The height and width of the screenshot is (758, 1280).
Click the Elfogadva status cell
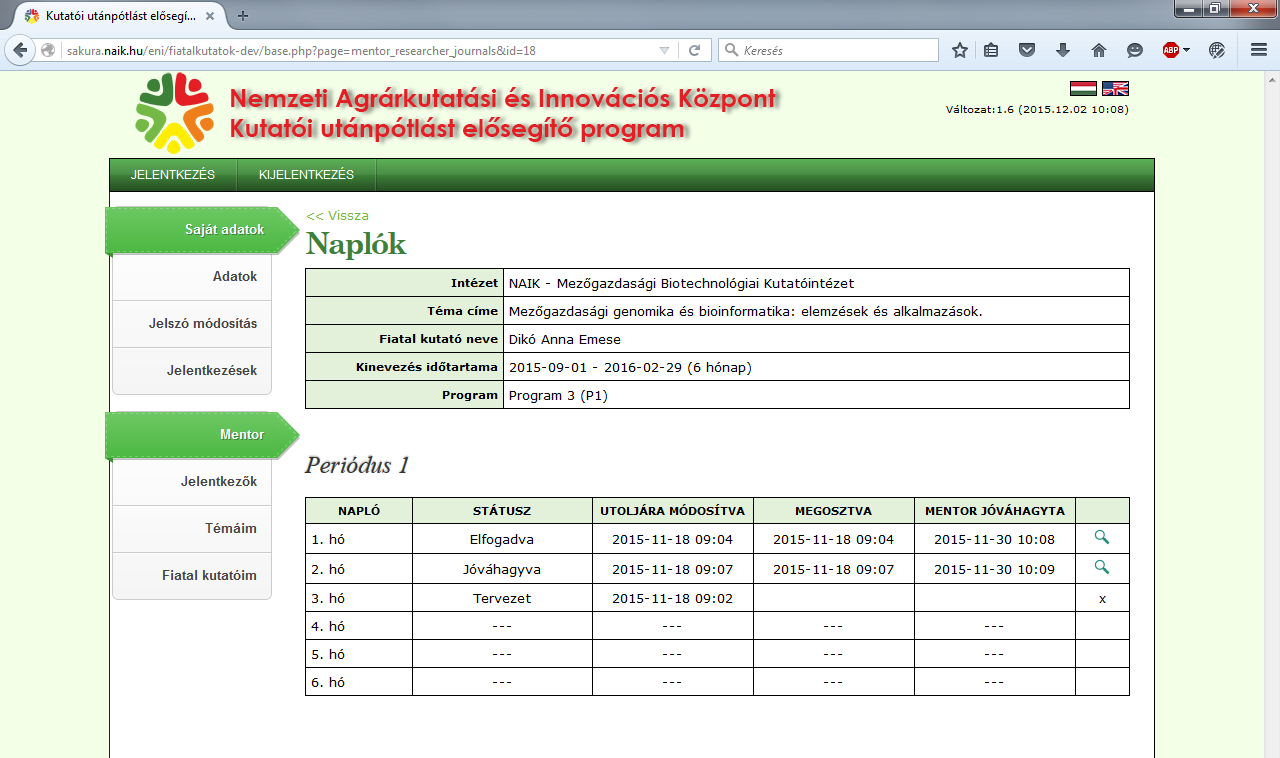pyautogui.click(x=502, y=539)
